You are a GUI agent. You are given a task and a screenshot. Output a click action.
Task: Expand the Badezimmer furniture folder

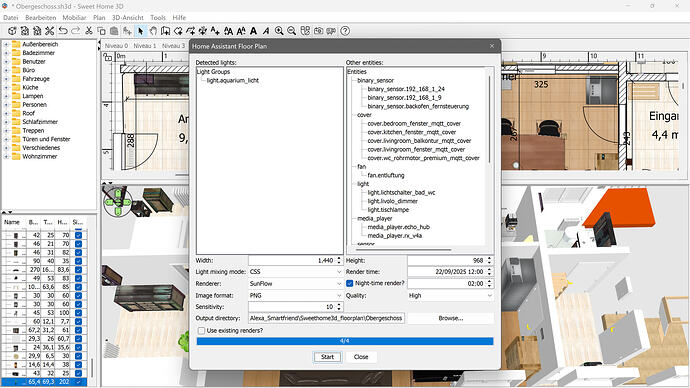[x=6, y=53]
